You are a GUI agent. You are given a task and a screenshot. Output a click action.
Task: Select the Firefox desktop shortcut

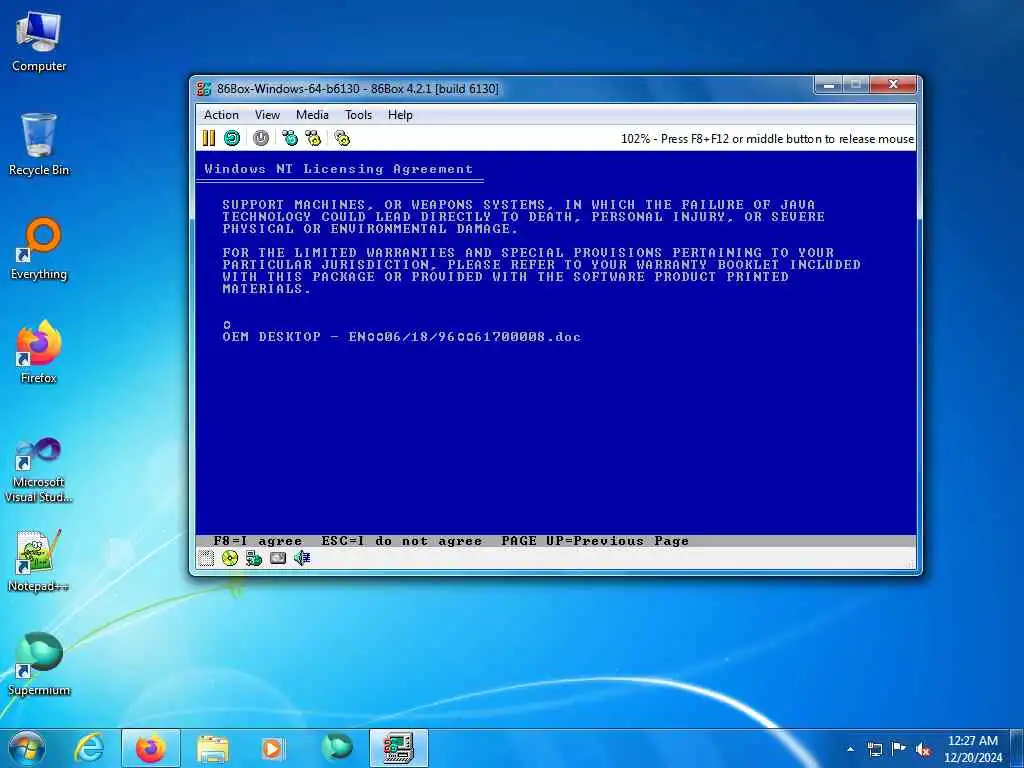tap(39, 353)
